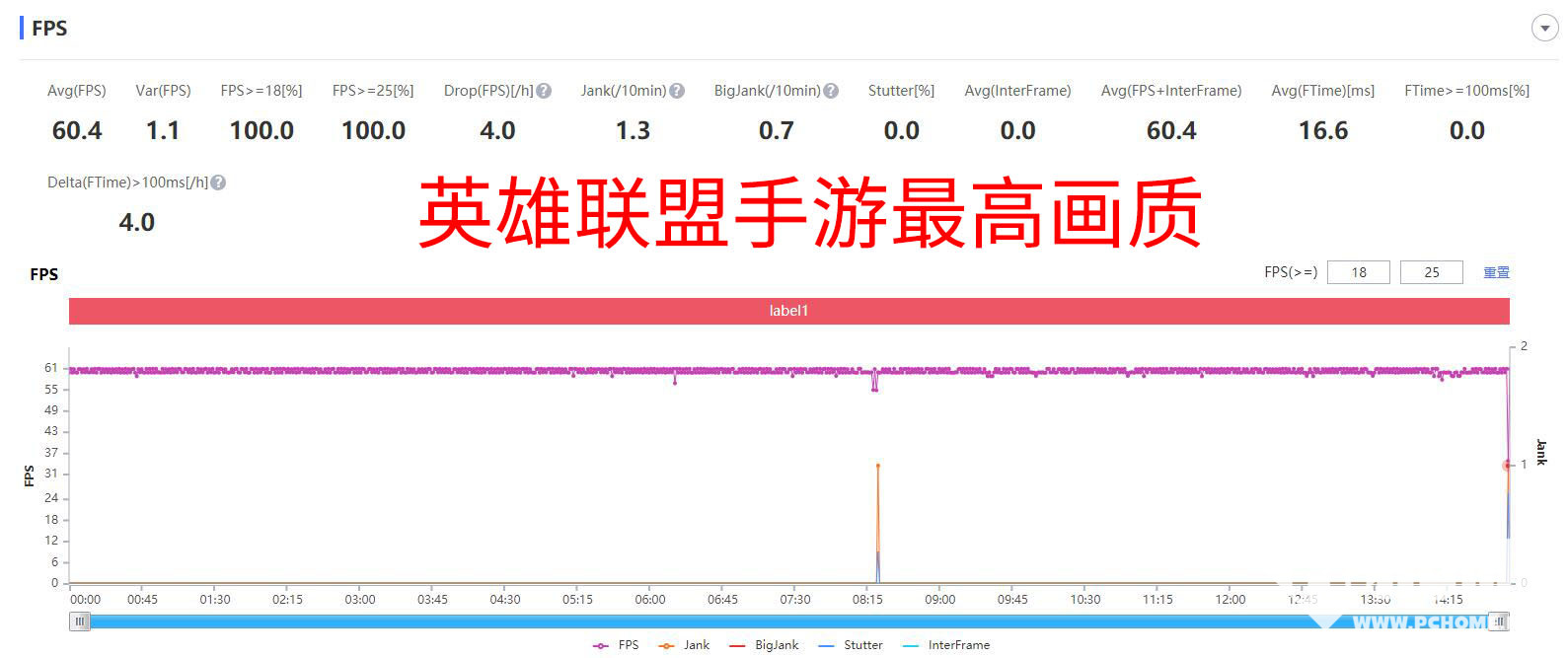Click the FPS threshold field showing 18
1568x658 pixels.
pyautogui.click(x=1359, y=272)
